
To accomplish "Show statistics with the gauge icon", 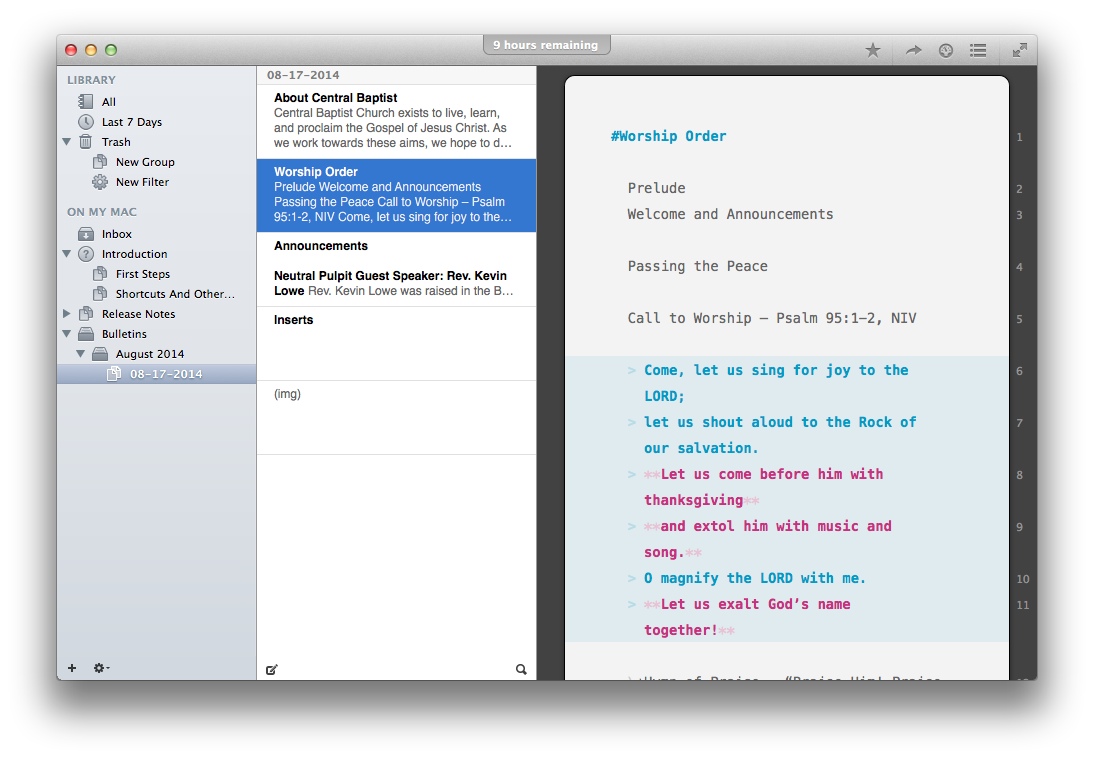I will 946,50.
